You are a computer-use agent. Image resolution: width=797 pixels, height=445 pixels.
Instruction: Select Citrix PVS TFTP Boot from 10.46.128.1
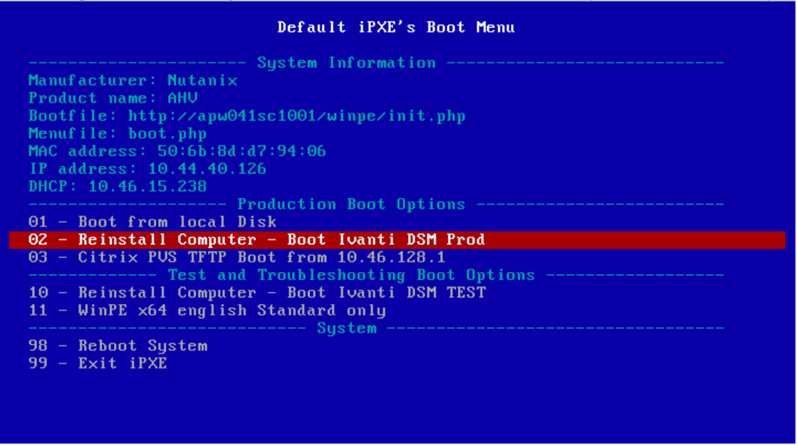coord(237,257)
